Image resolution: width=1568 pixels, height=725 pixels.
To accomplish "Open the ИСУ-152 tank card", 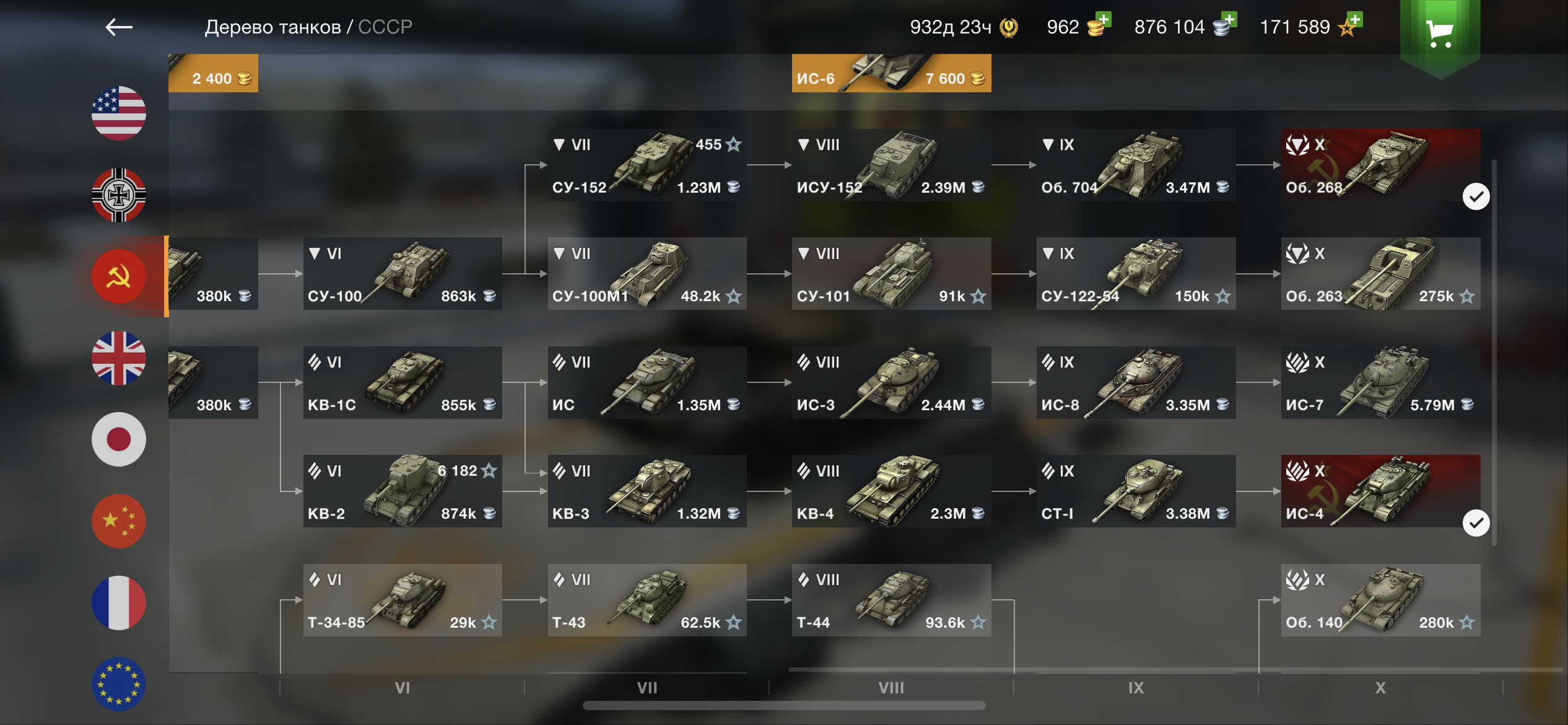I will pos(891,165).
